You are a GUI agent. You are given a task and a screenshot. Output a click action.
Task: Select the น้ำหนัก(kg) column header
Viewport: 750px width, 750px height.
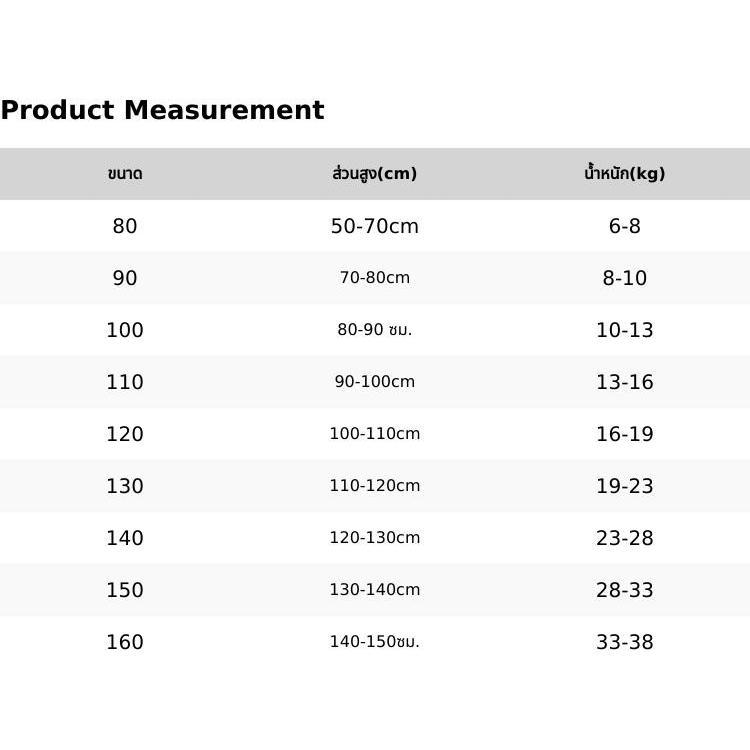click(x=624, y=174)
